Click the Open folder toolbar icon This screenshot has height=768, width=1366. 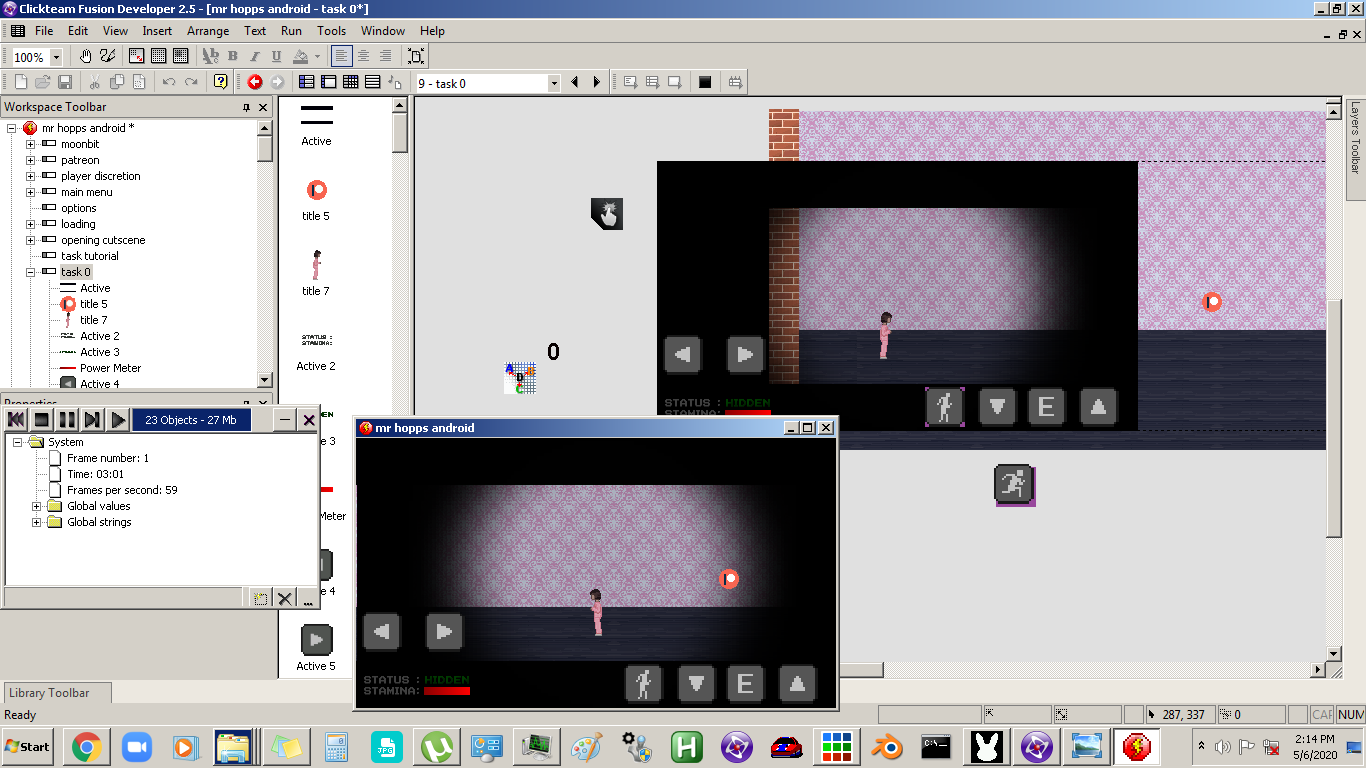(x=43, y=82)
